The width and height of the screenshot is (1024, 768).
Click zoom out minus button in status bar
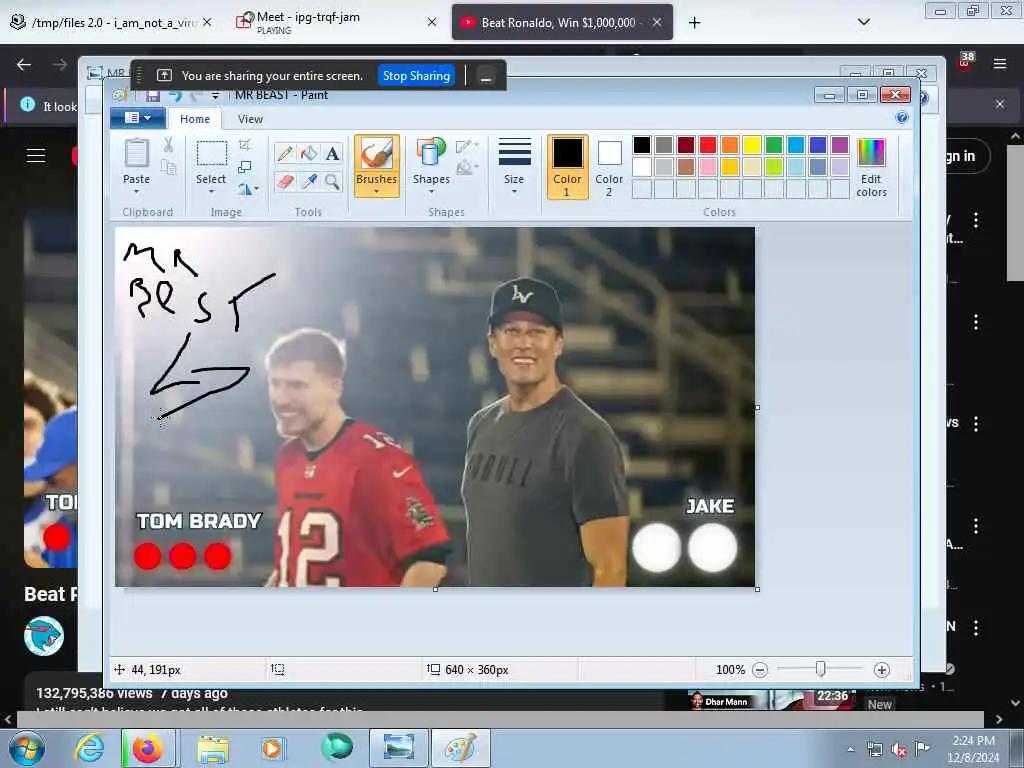pos(760,670)
